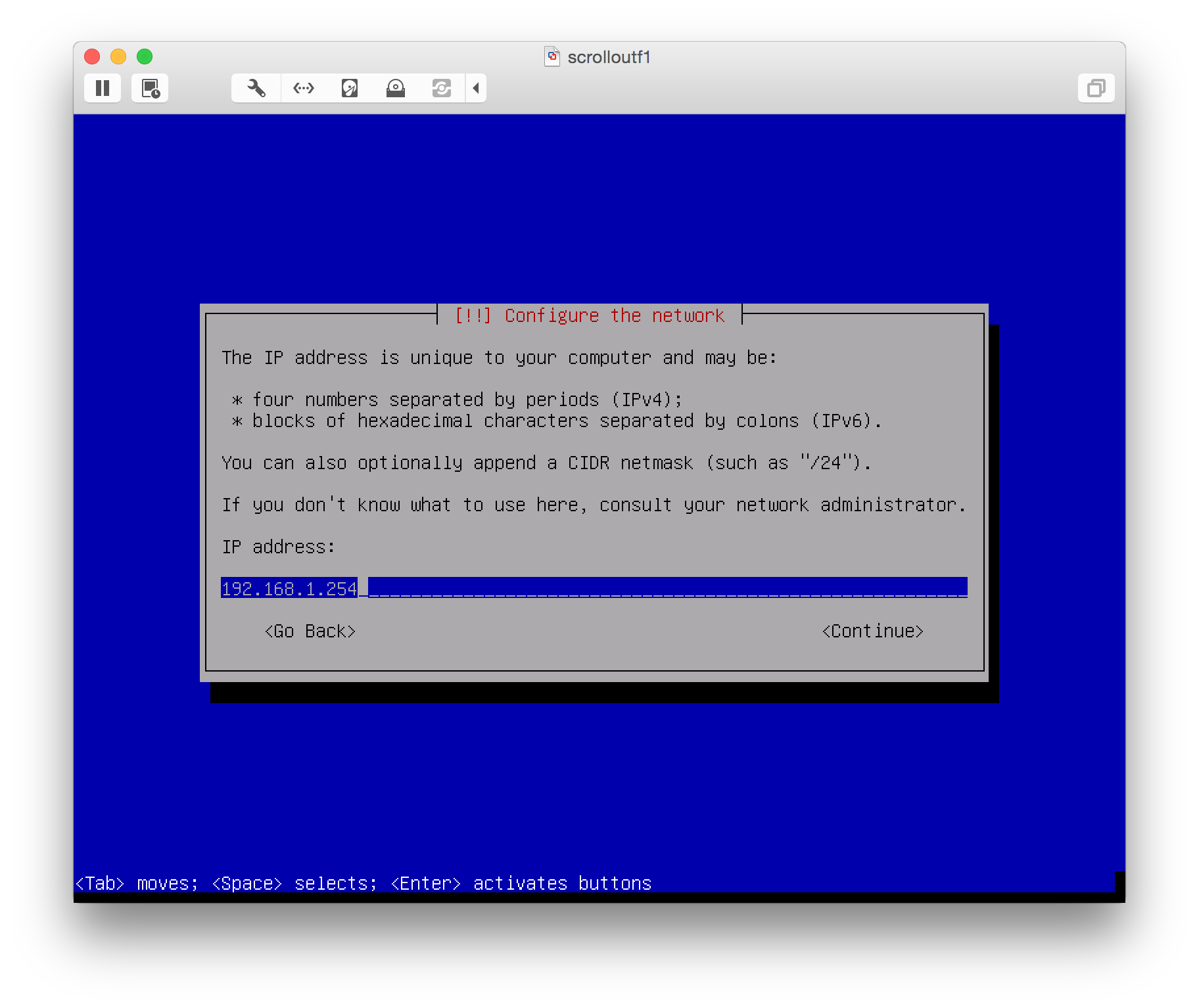Click the scrolloutf1 document title icon

(552, 57)
